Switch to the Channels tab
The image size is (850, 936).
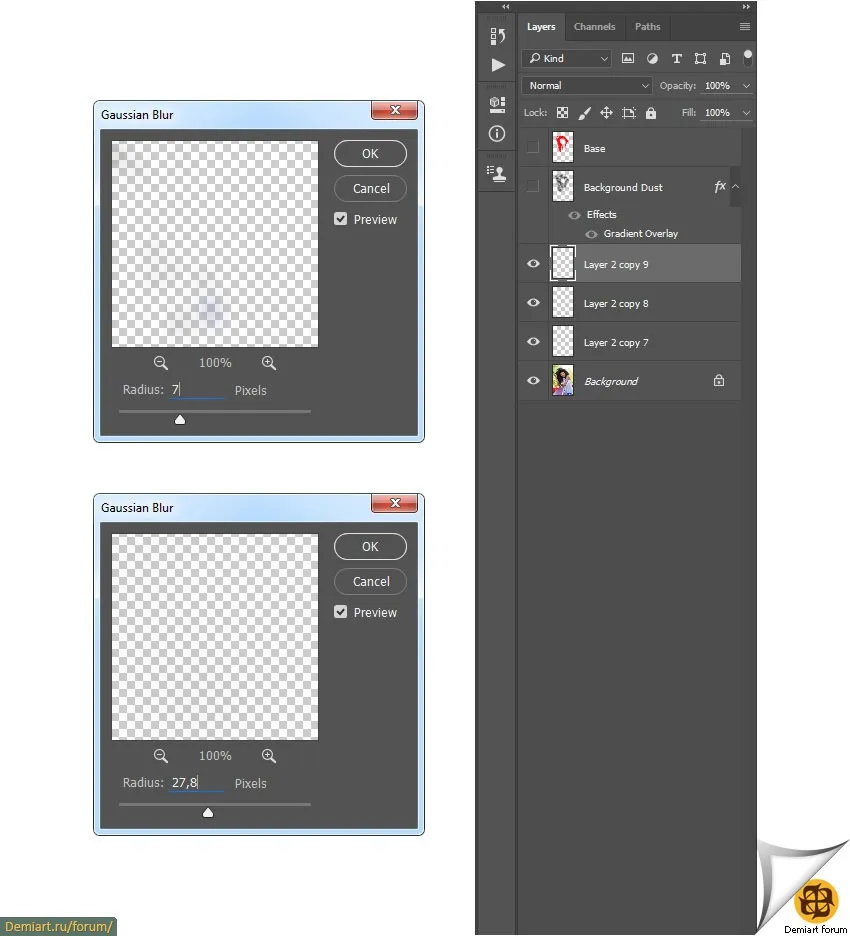point(595,27)
